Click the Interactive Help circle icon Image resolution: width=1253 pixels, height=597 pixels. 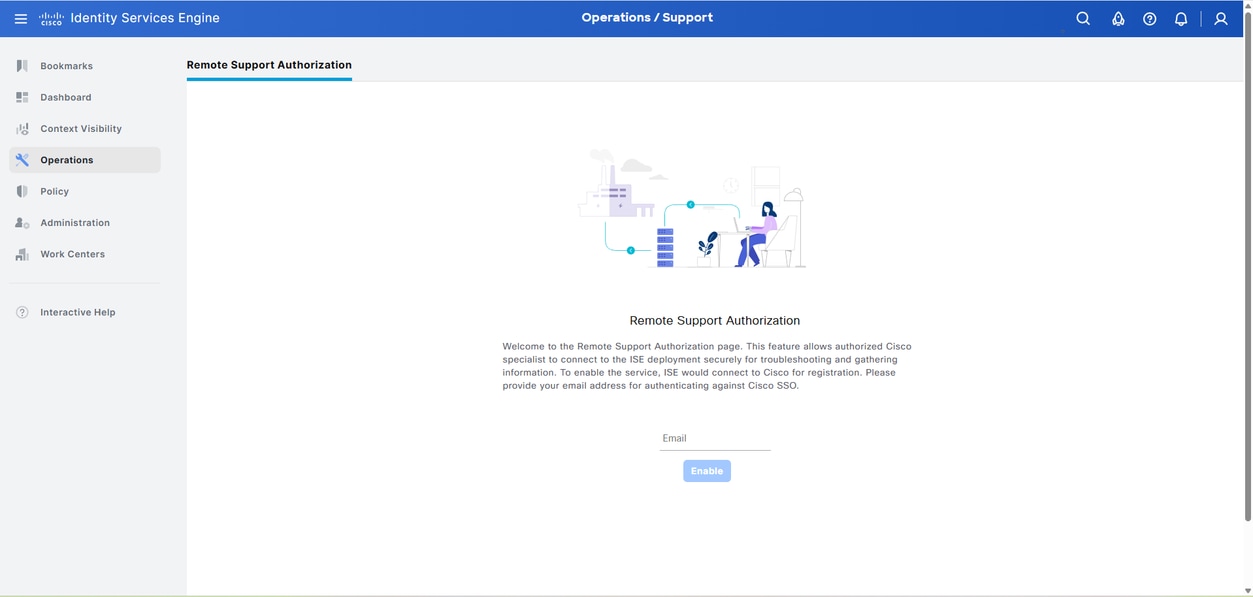21,311
